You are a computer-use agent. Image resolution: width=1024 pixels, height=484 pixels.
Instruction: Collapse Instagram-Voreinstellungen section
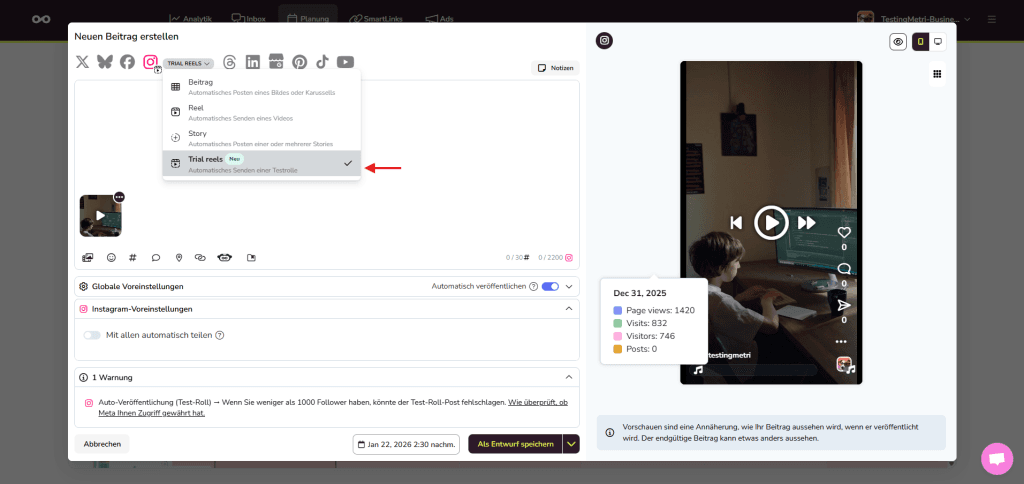569,308
